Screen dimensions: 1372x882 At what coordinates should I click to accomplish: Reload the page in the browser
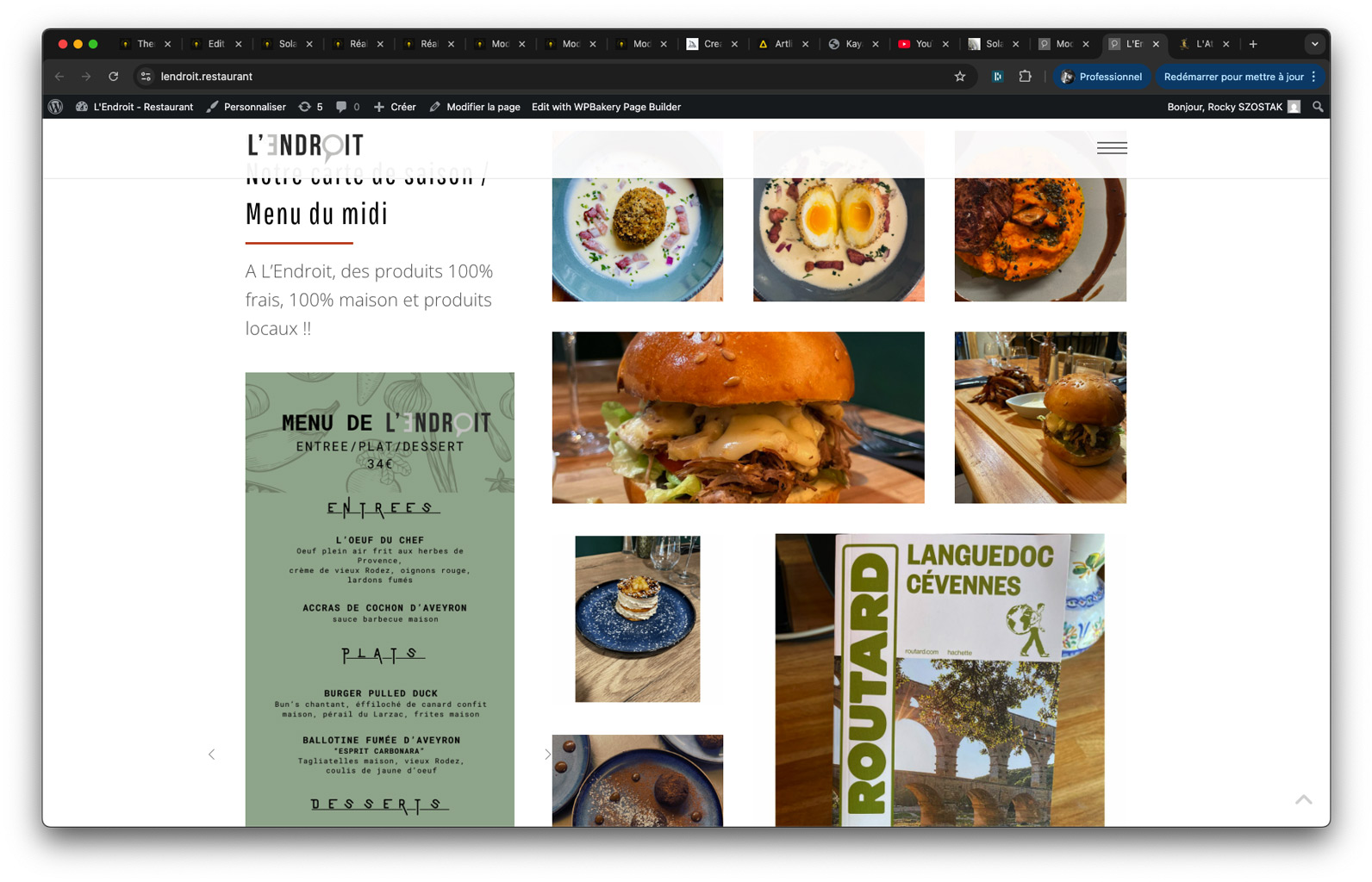point(113,77)
